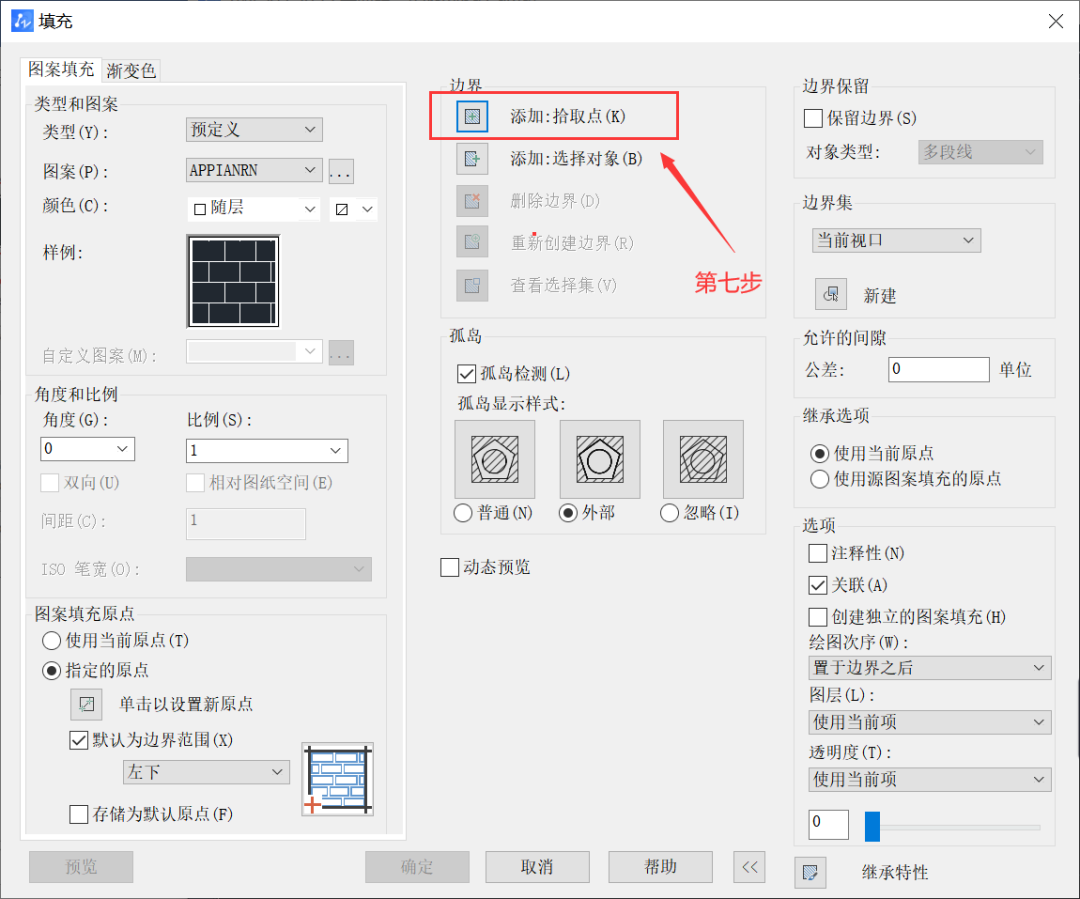This screenshot has height=899, width=1080.
Task: Select the Add: Select Objects (选择对象) tool
Action: (472, 158)
